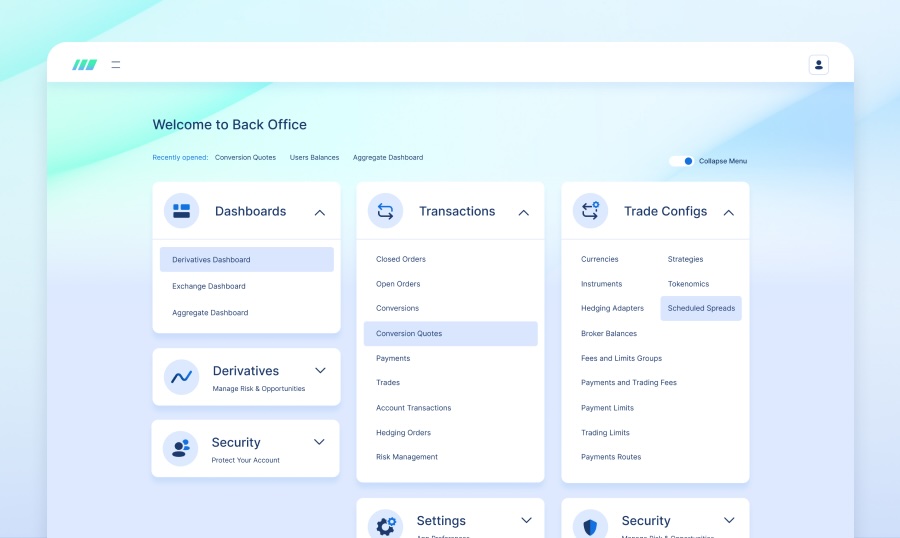The height and width of the screenshot is (538, 900).
Task: Open Risk Management in Transactions
Action: (x=407, y=457)
